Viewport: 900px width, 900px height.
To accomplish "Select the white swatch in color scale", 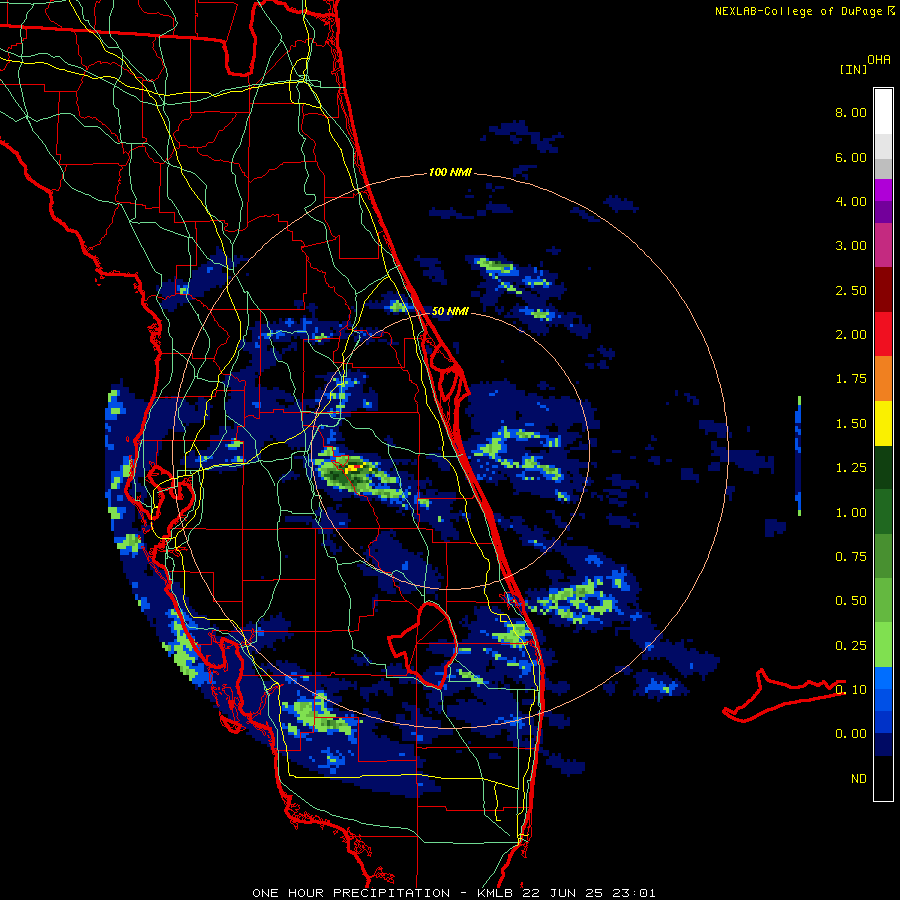I will coord(883,112).
